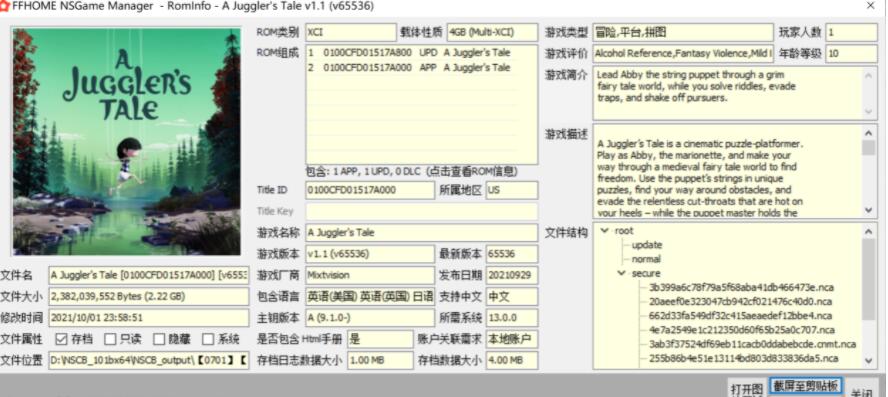Select the root tree node label
This screenshot has height=397, width=888.
point(624,230)
